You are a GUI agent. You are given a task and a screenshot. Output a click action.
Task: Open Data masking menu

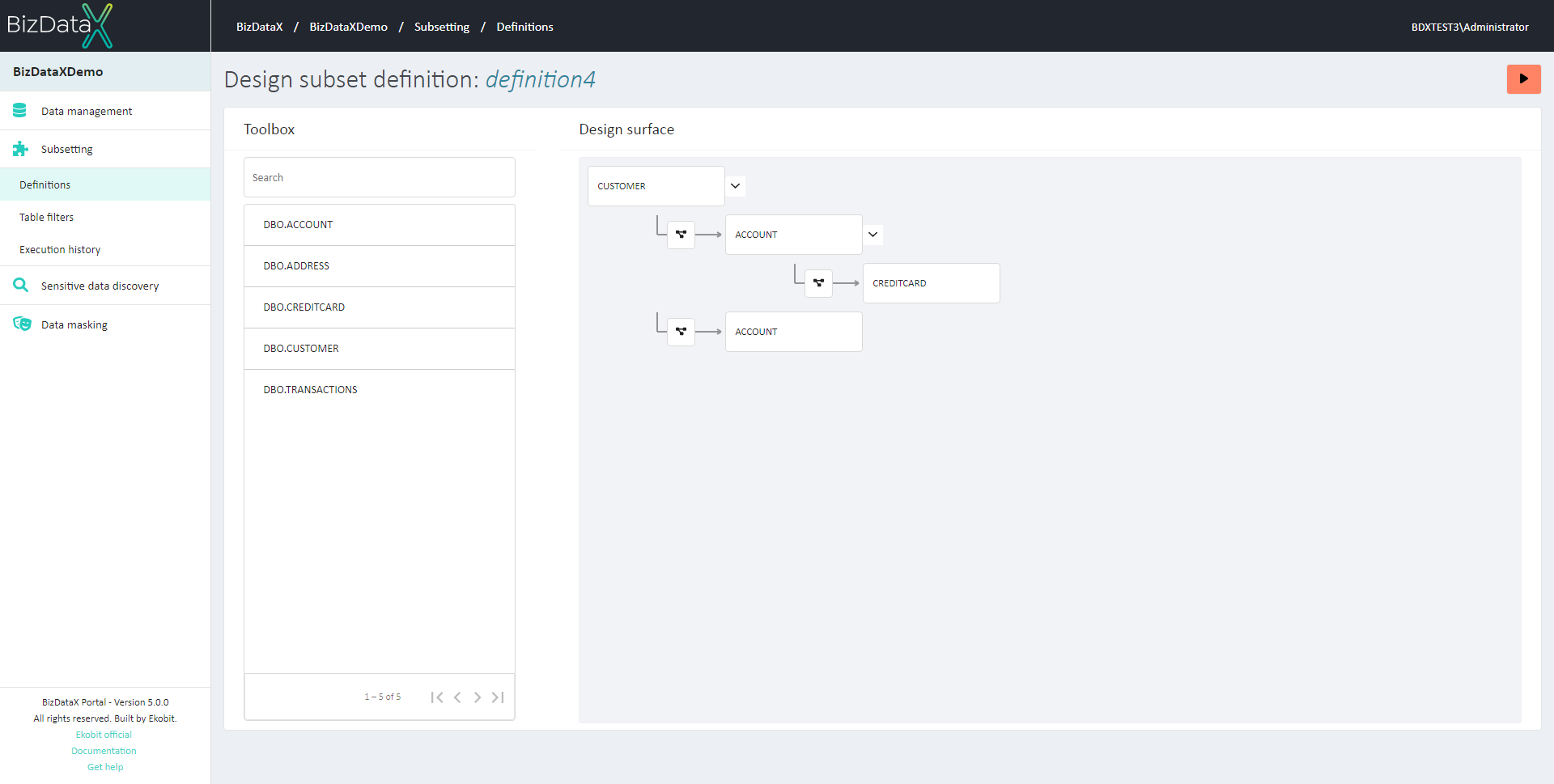tap(105, 324)
